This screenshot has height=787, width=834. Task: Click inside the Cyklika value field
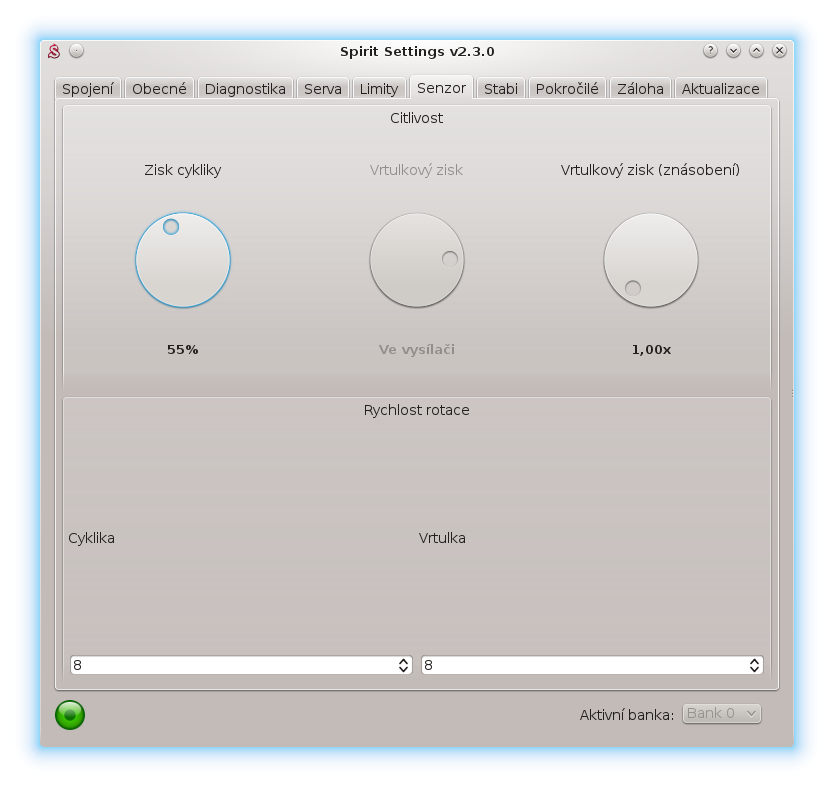230,665
